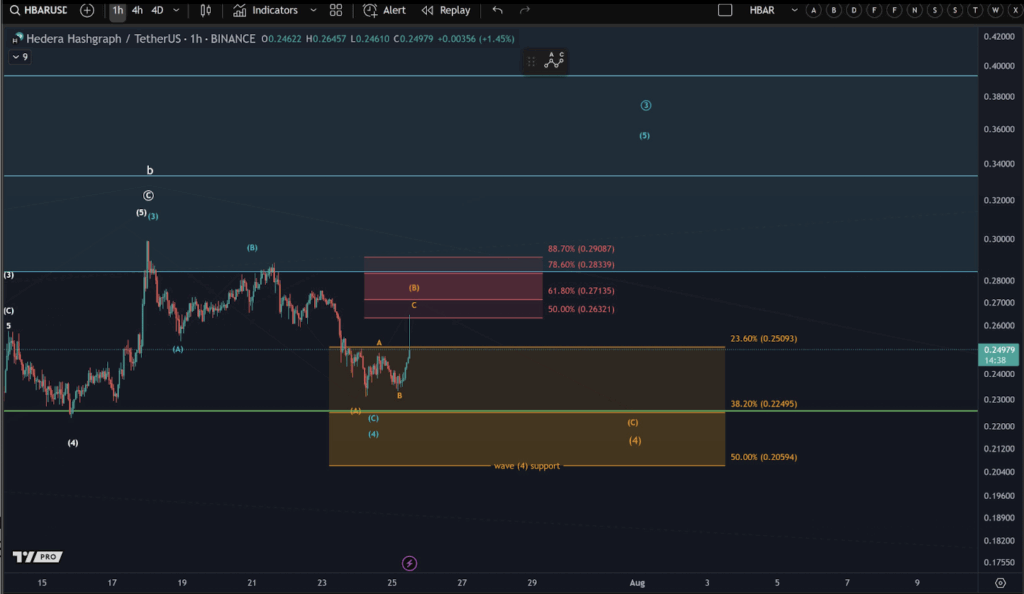This screenshot has width=1024, height=594.
Task: Click the current price label 0.24979
Action: 999,350
